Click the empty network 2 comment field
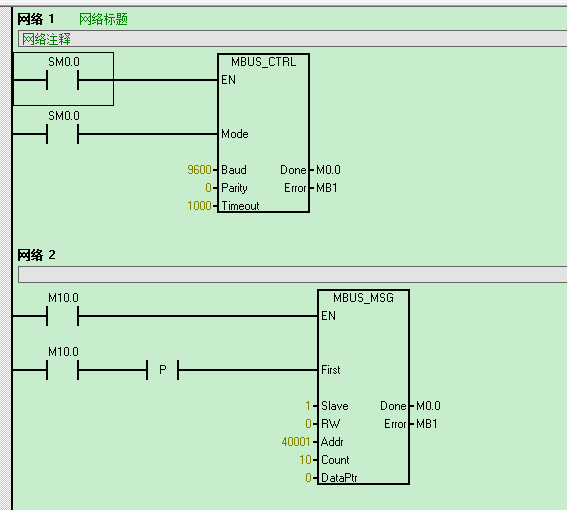567x510 pixels. click(293, 275)
